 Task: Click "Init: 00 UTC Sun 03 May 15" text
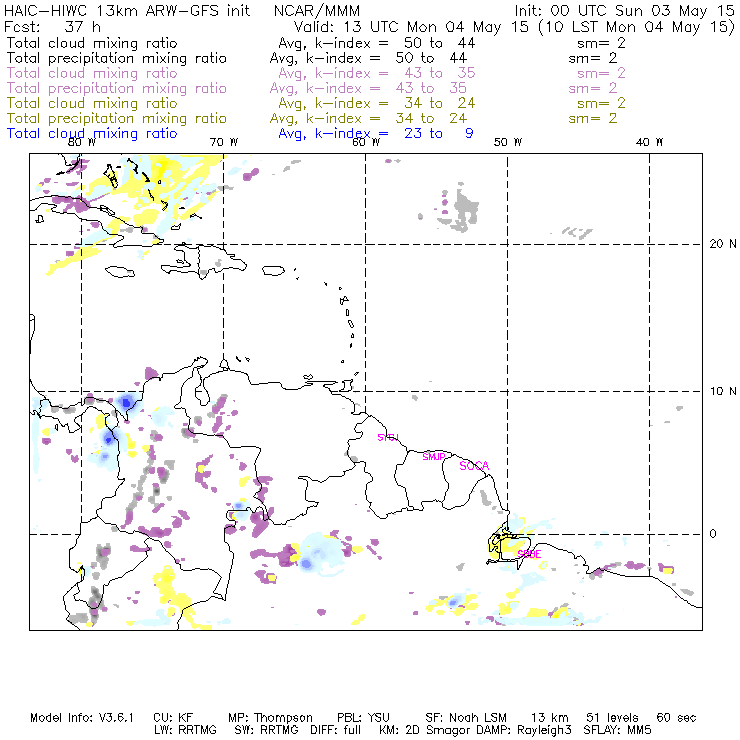[625, 11]
